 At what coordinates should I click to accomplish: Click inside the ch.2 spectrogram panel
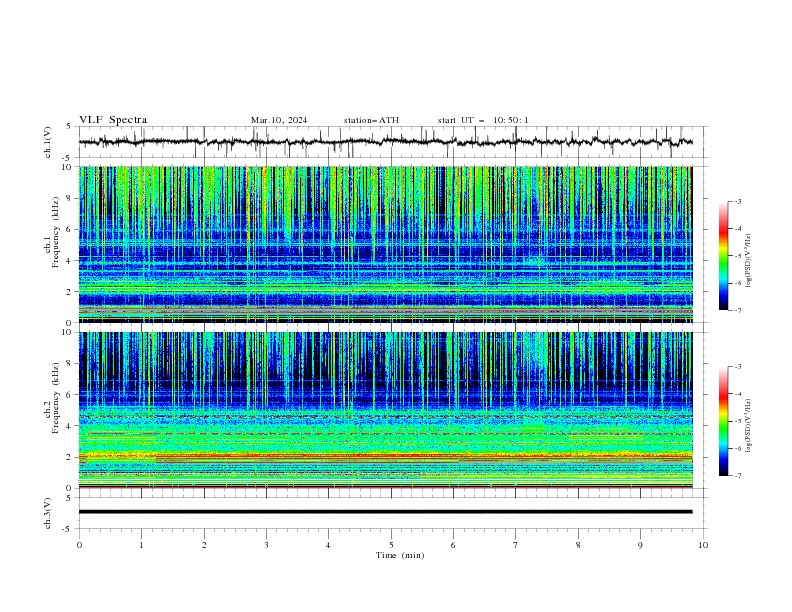(386, 410)
